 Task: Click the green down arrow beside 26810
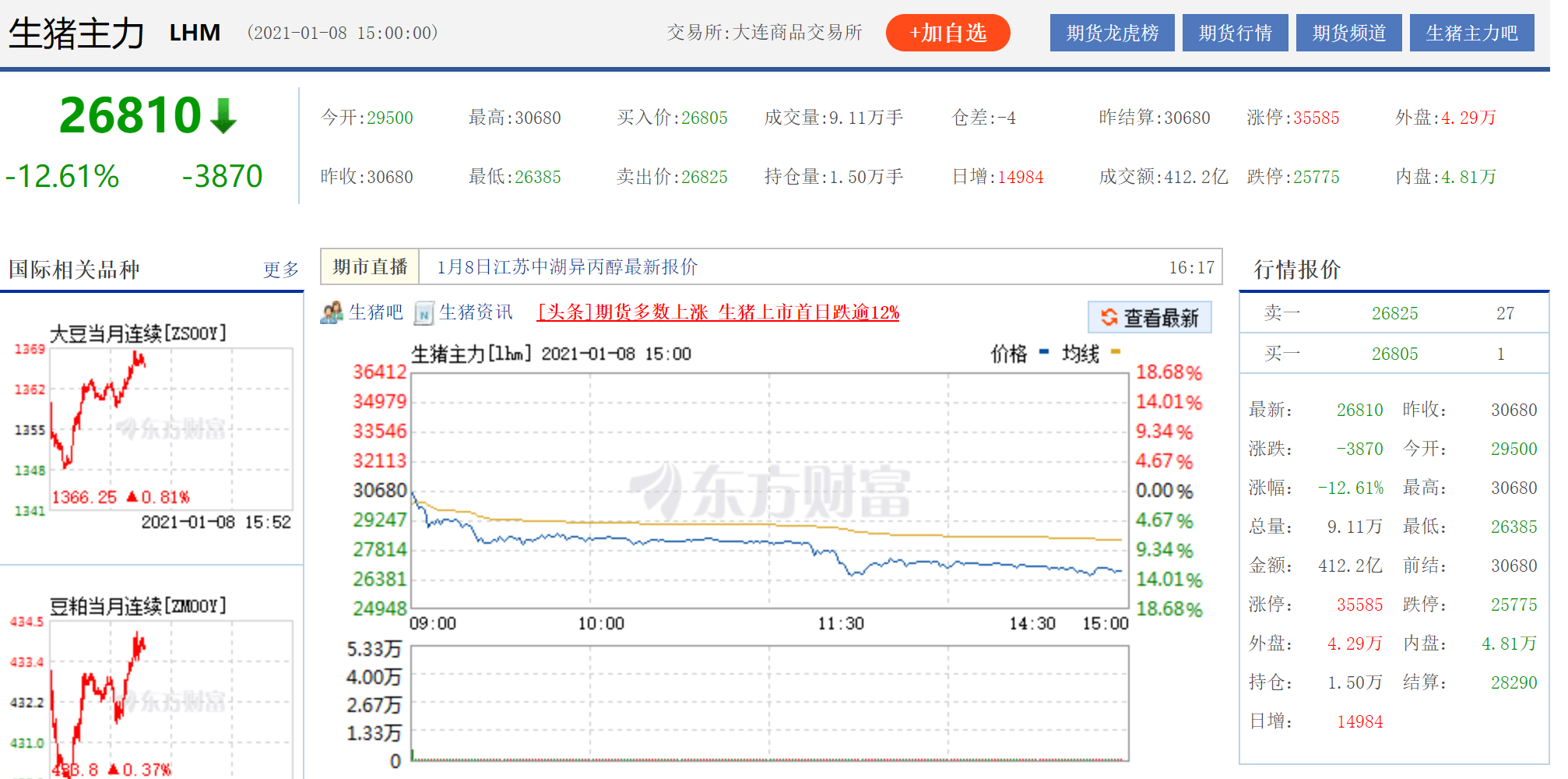point(223,116)
